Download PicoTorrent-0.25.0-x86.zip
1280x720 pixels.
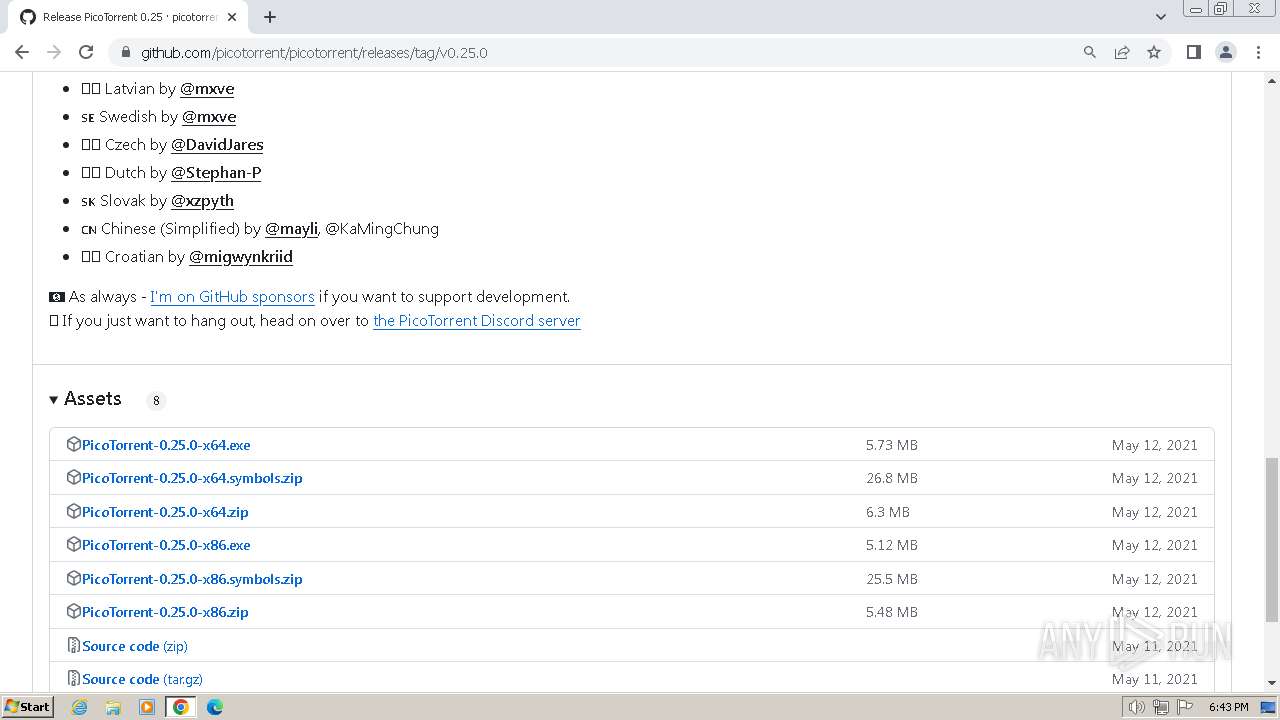coord(165,612)
